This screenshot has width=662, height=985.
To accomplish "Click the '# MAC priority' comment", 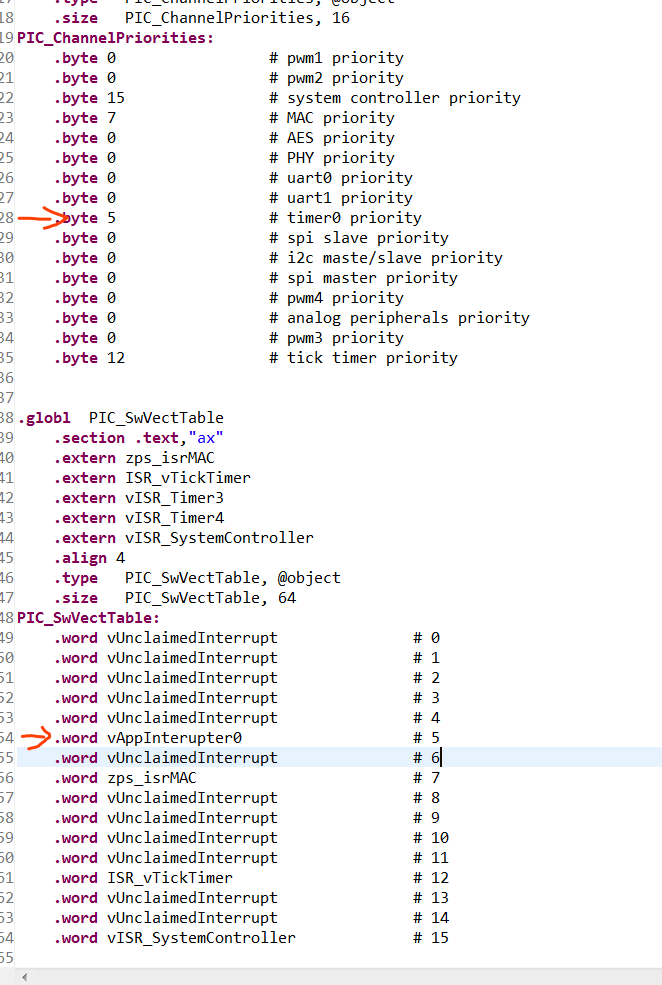I will coord(332,118).
